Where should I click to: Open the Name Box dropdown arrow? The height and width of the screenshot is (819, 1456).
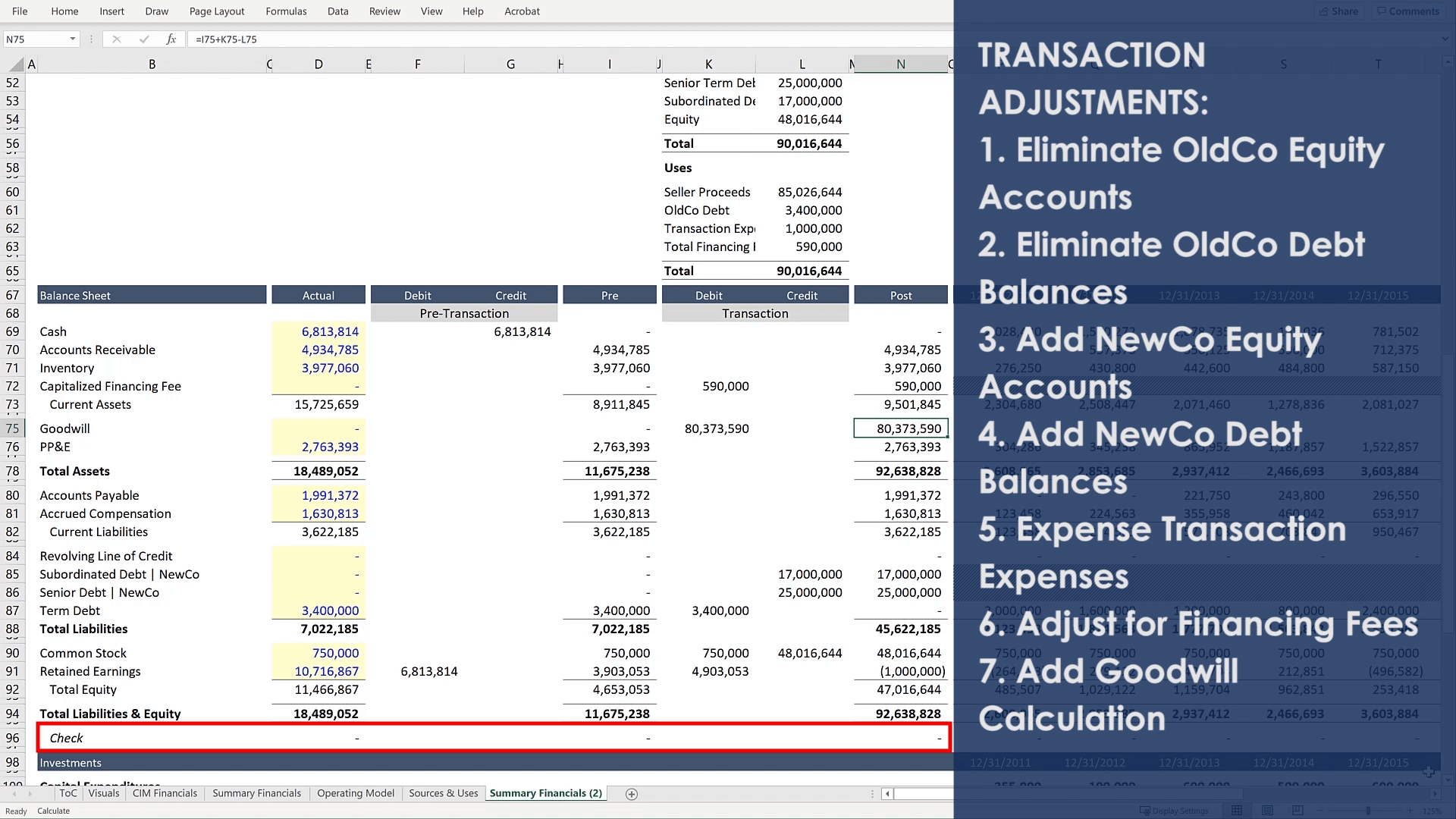click(73, 39)
